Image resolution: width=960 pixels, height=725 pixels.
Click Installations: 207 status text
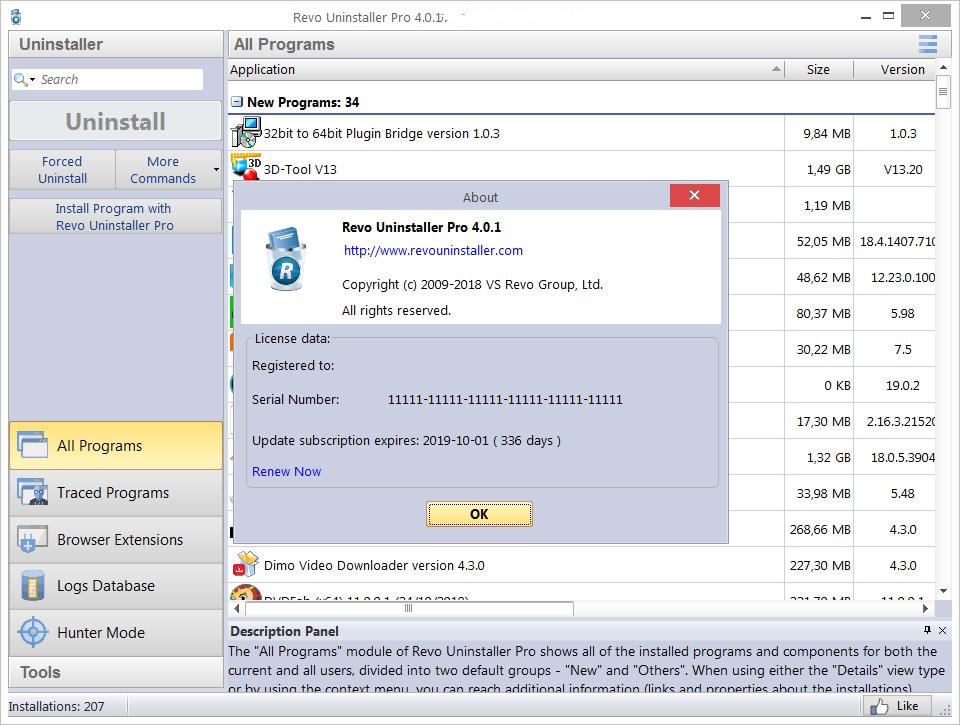[x=56, y=707]
